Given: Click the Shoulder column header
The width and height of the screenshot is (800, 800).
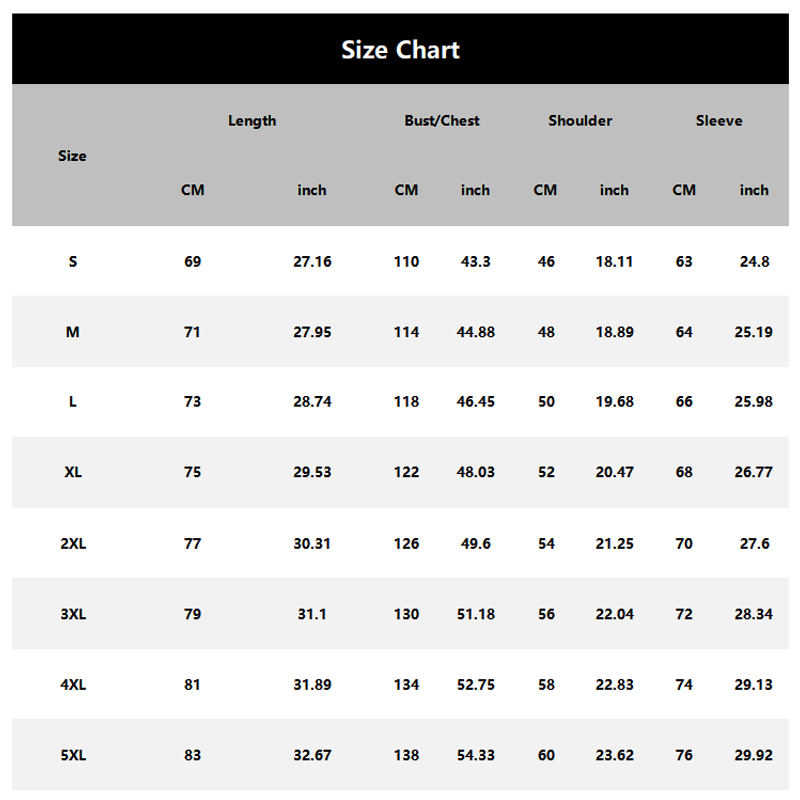Looking at the screenshot, I should [580, 121].
